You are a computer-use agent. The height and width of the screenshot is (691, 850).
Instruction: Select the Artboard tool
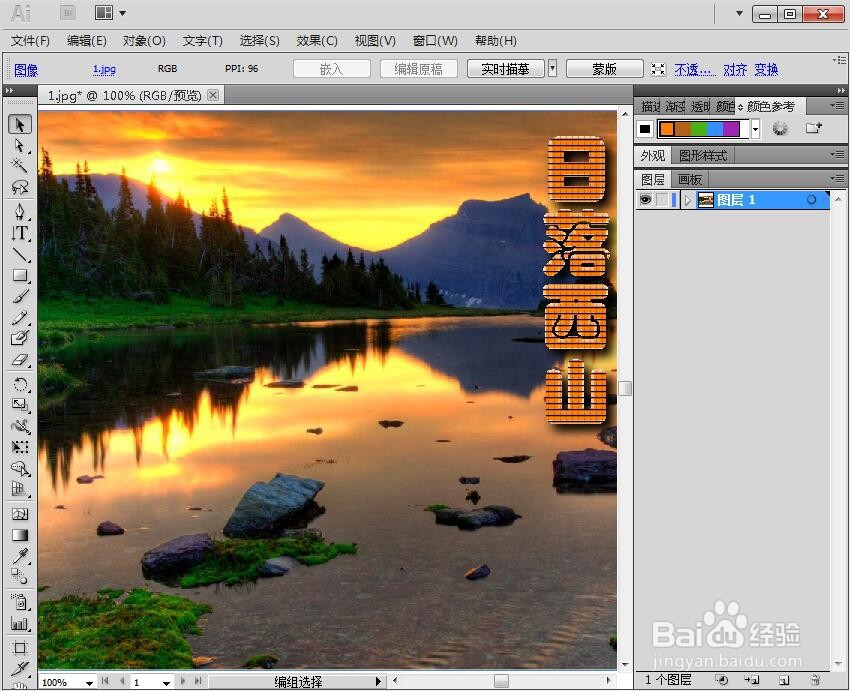(x=20, y=648)
